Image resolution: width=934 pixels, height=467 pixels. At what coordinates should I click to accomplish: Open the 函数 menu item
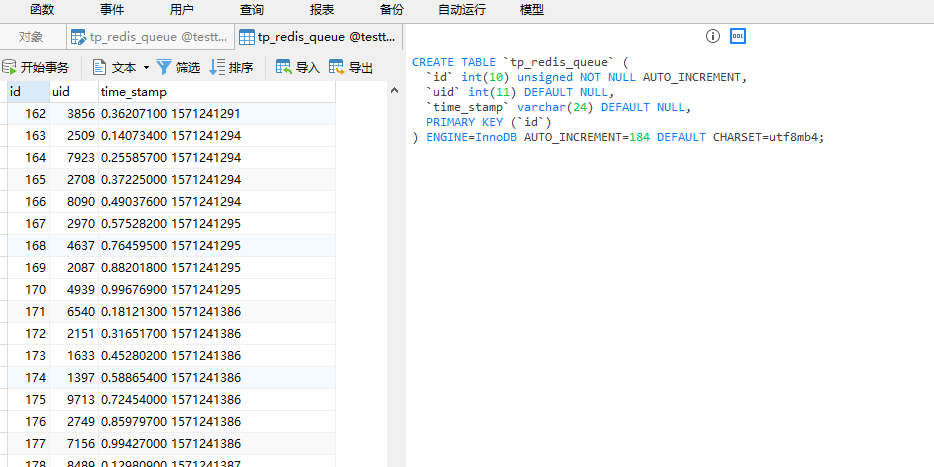(x=42, y=10)
